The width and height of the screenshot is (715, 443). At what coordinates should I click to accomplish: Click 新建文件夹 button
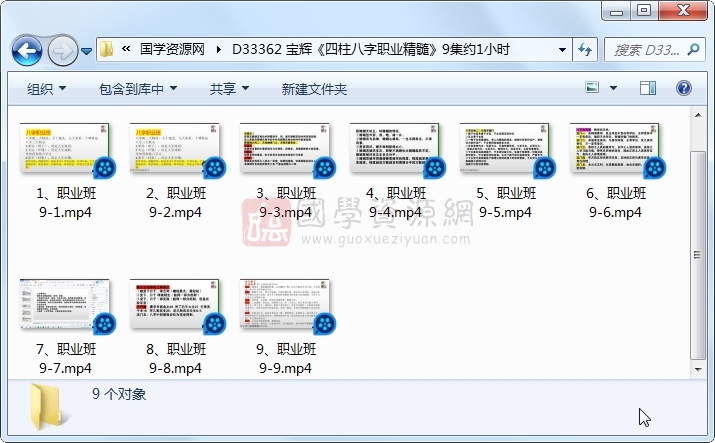pos(314,89)
